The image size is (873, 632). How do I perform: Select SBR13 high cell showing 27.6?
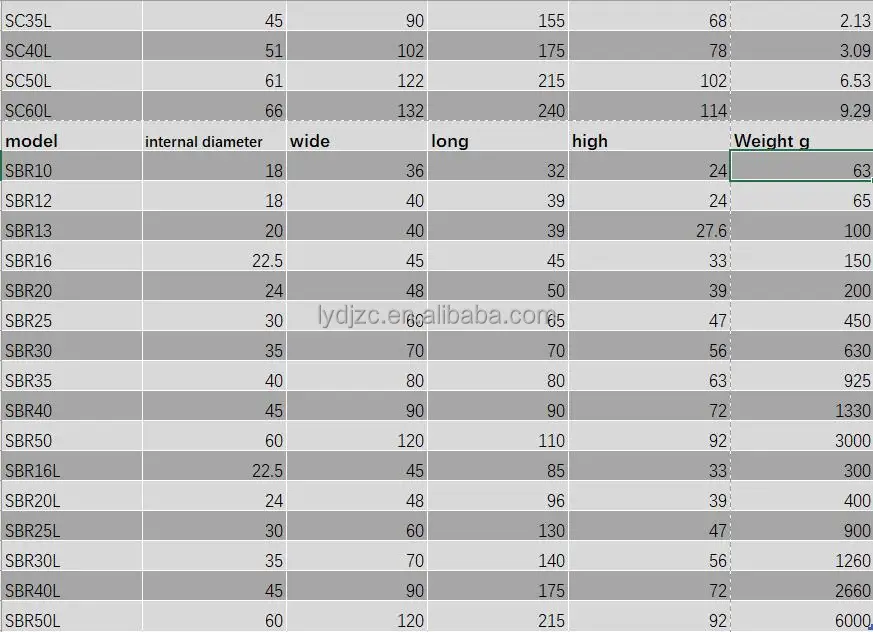[x=648, y=231]
